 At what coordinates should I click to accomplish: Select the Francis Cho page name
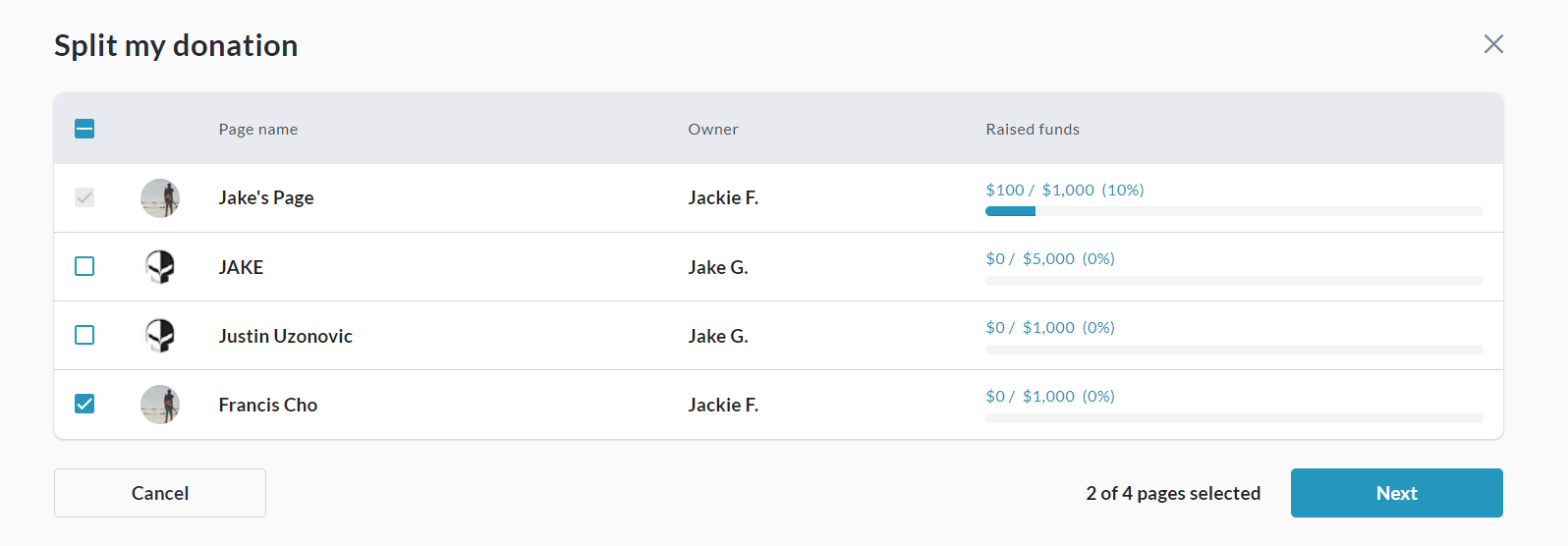(x=268, y=405)
